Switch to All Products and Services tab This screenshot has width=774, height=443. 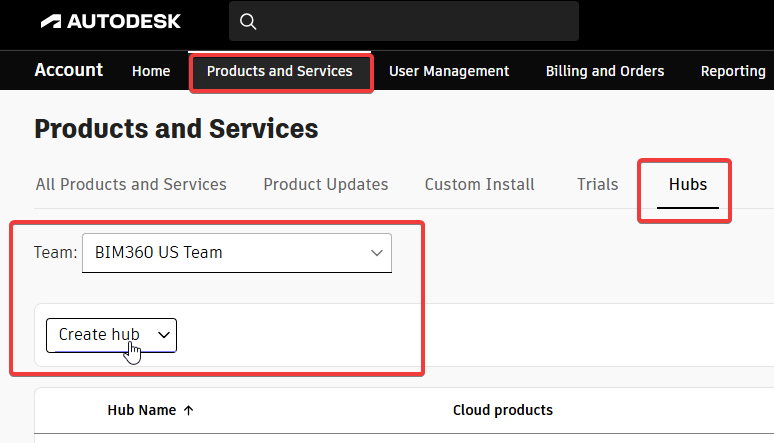pyautogui.click(x=131, y=184)
